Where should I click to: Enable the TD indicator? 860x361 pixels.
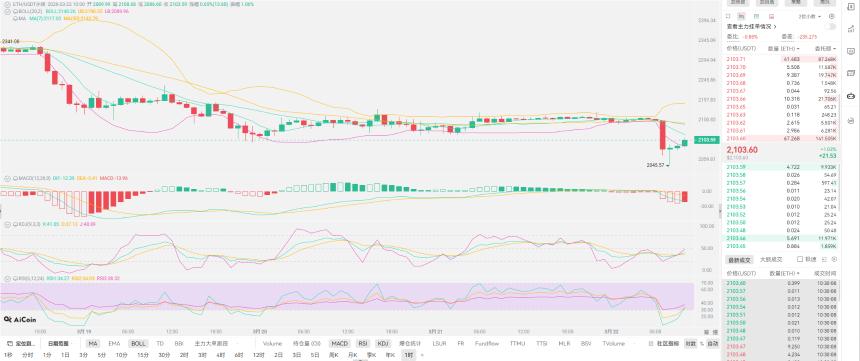coord(160,343)
